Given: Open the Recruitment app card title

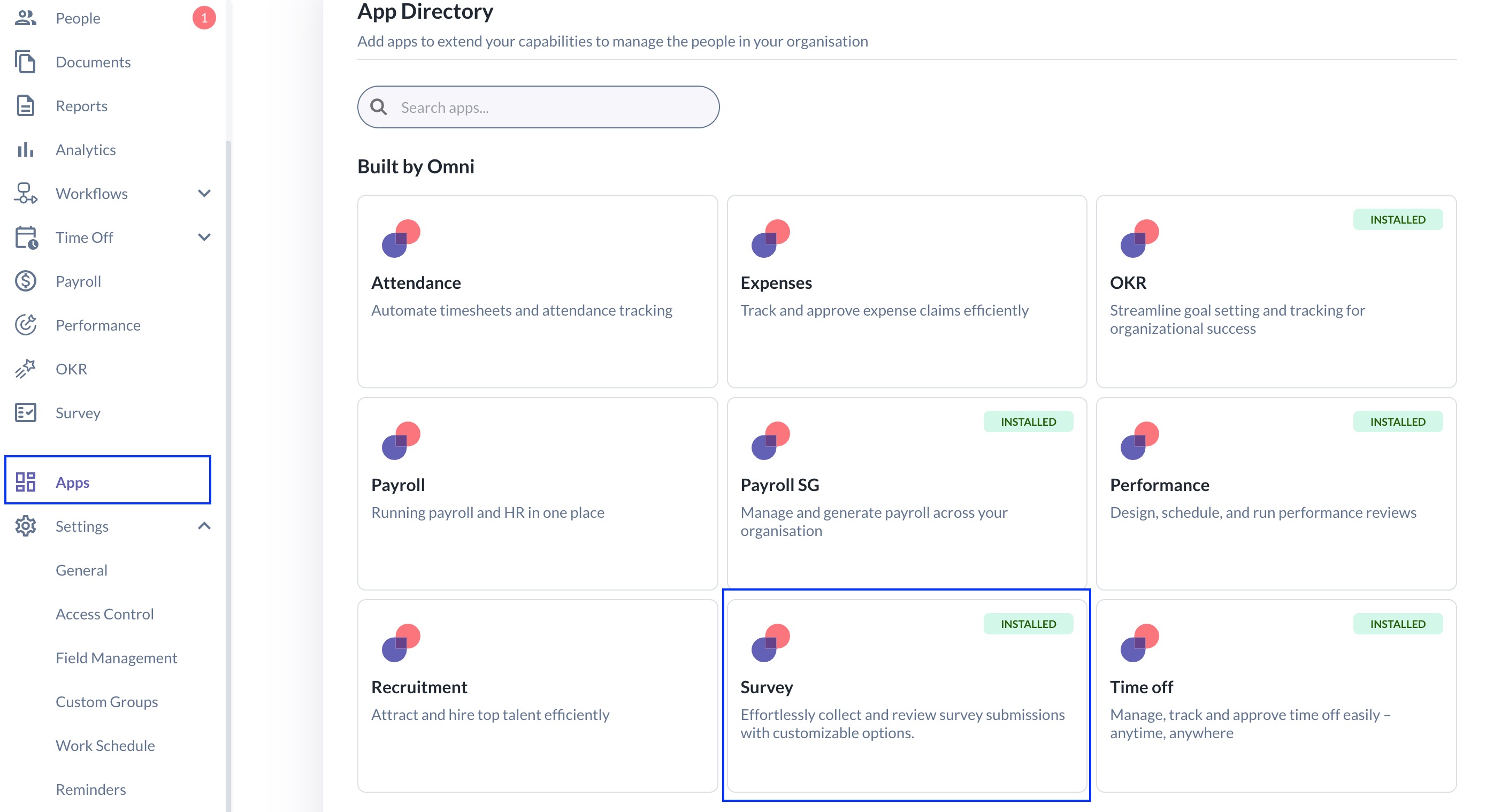Looking at the screenshot, I should coord(419,687).
